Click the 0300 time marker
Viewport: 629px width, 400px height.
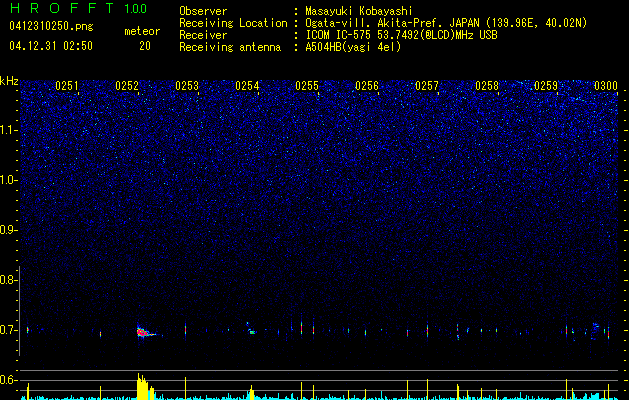pos(606,86)
